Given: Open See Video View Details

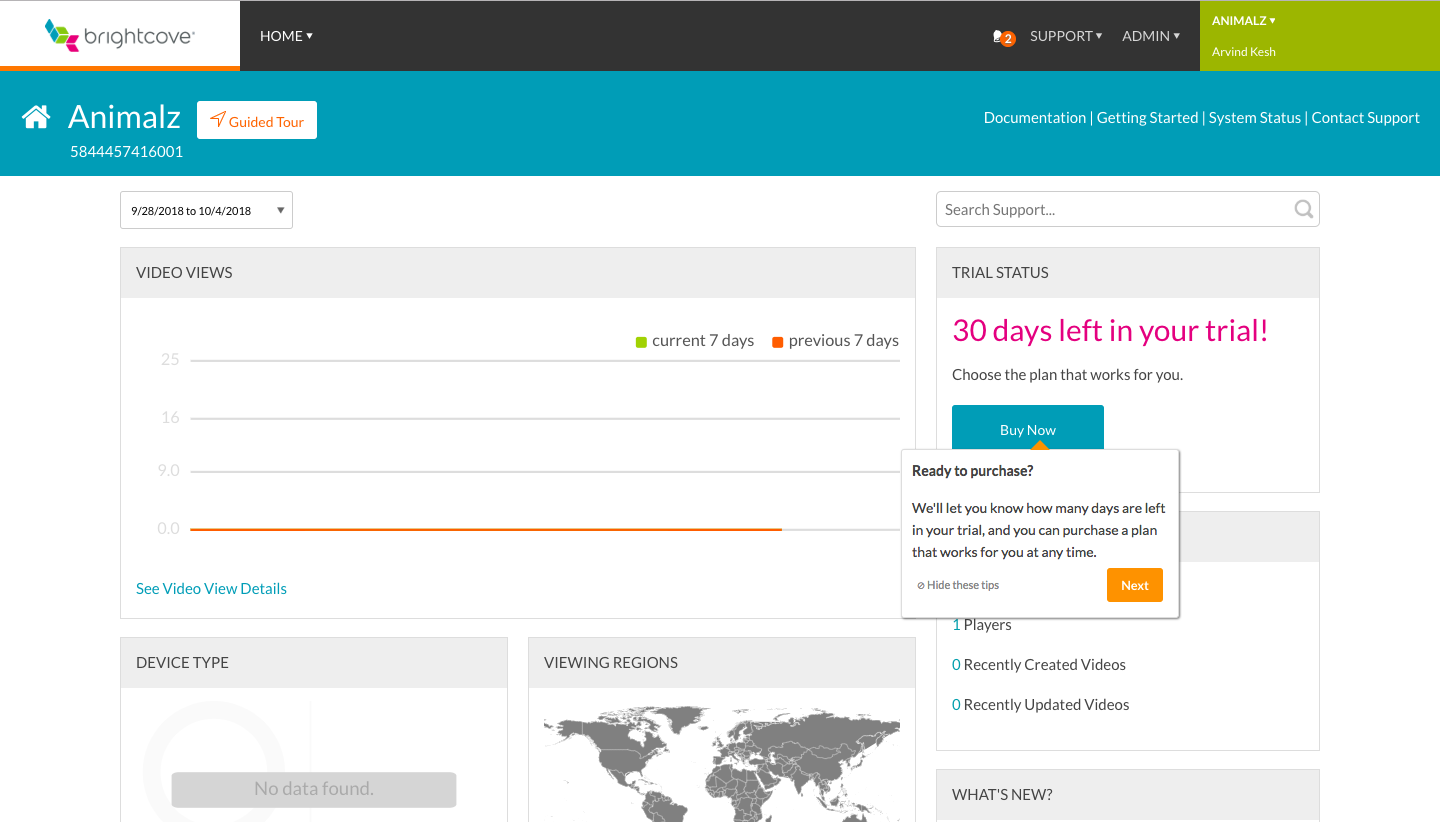Looking at the screenshot, I should (211, 588).
